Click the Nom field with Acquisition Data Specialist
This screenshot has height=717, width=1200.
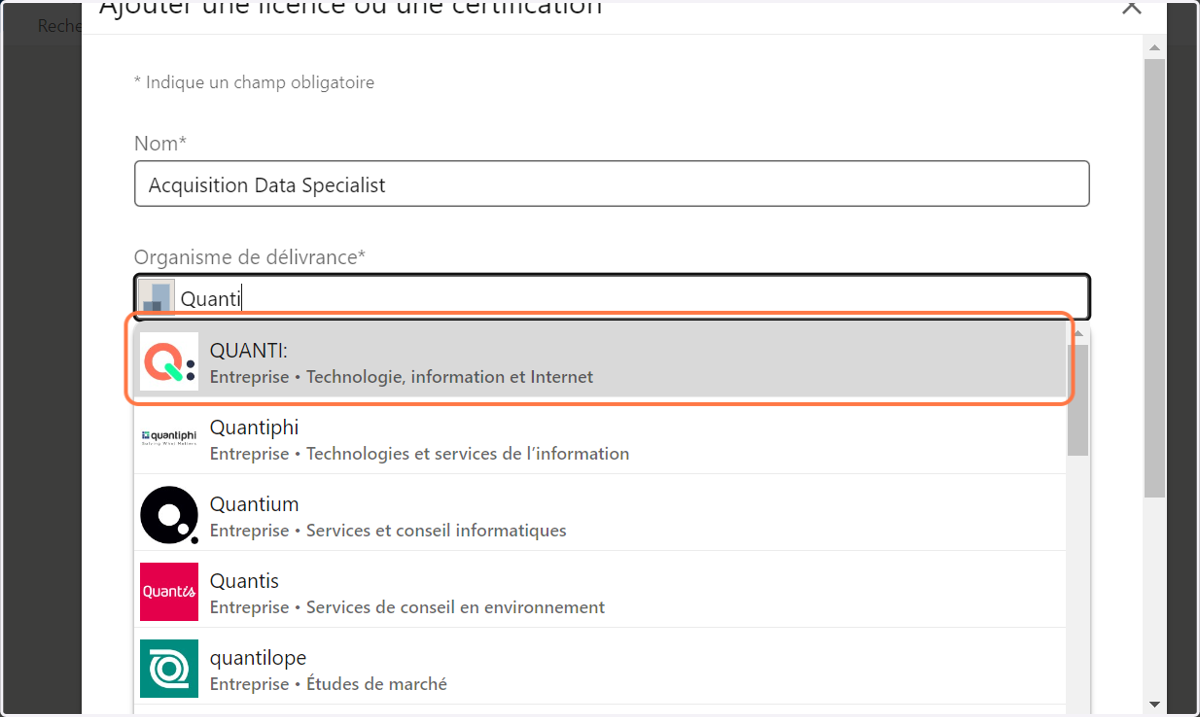(x=611, y=184)
